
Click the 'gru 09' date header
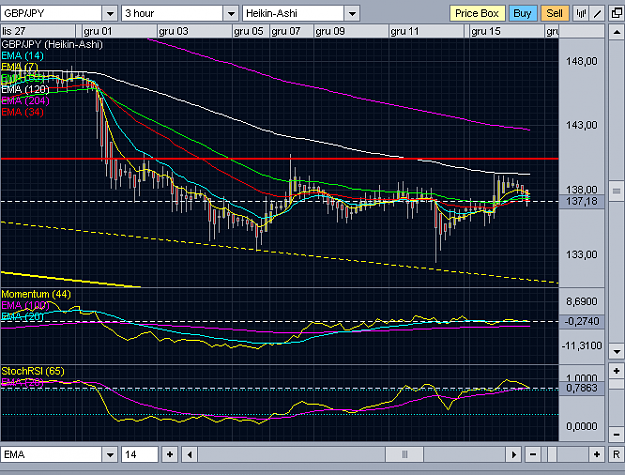(330, 31)
